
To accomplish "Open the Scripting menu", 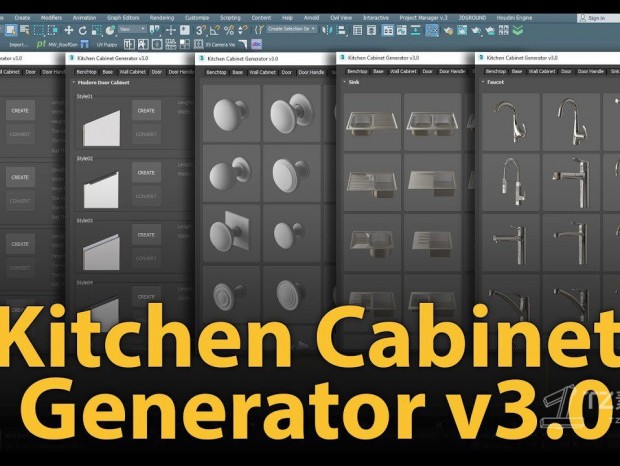I will [x=230, y=18].
